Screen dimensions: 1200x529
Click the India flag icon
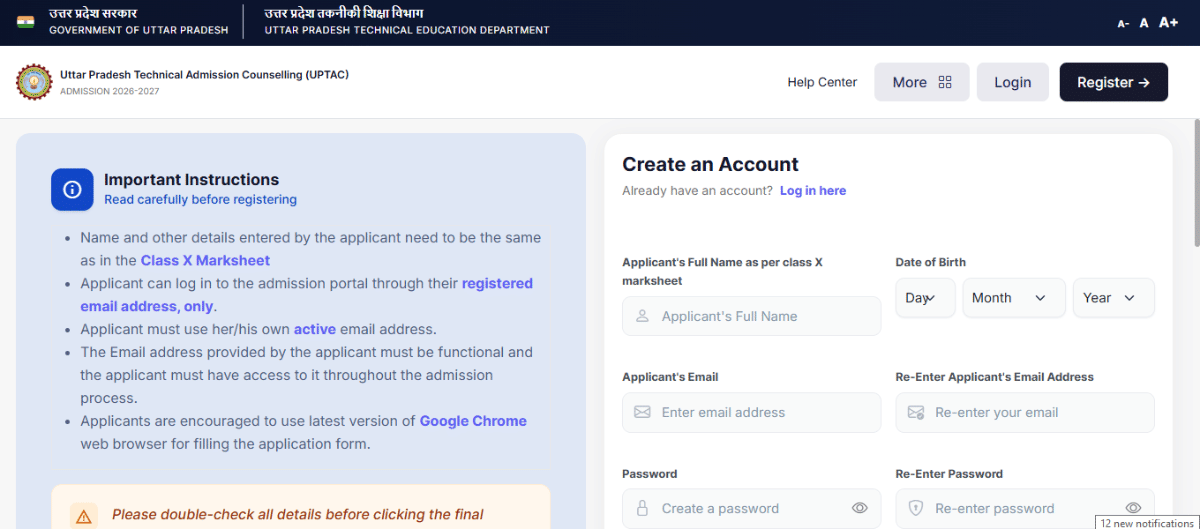pos(25,22)
